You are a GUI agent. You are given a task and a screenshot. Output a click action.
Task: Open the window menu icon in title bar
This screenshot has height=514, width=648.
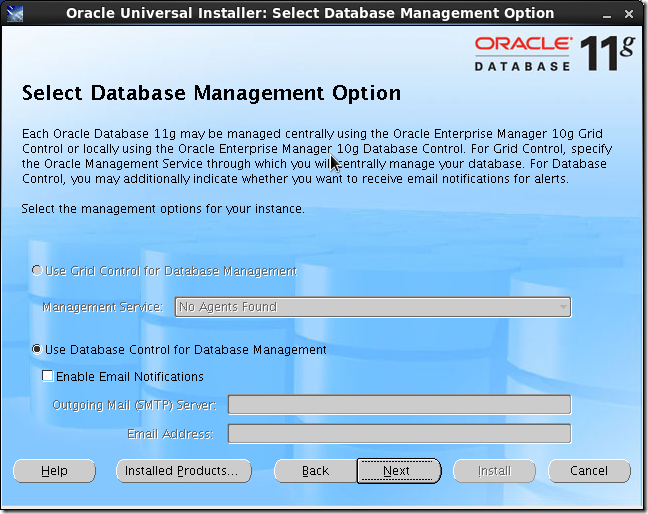pos(15,14)
